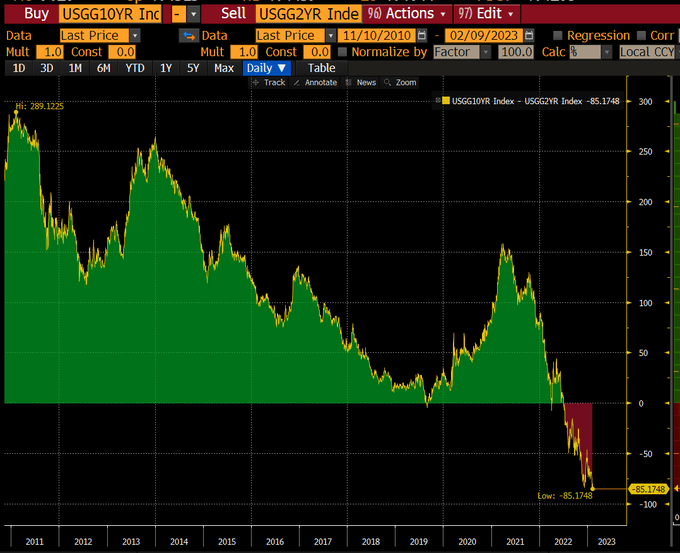The image size is (680, 553).
Task: Click the legend expand icon beside USGG10YR
Action: 438,101
